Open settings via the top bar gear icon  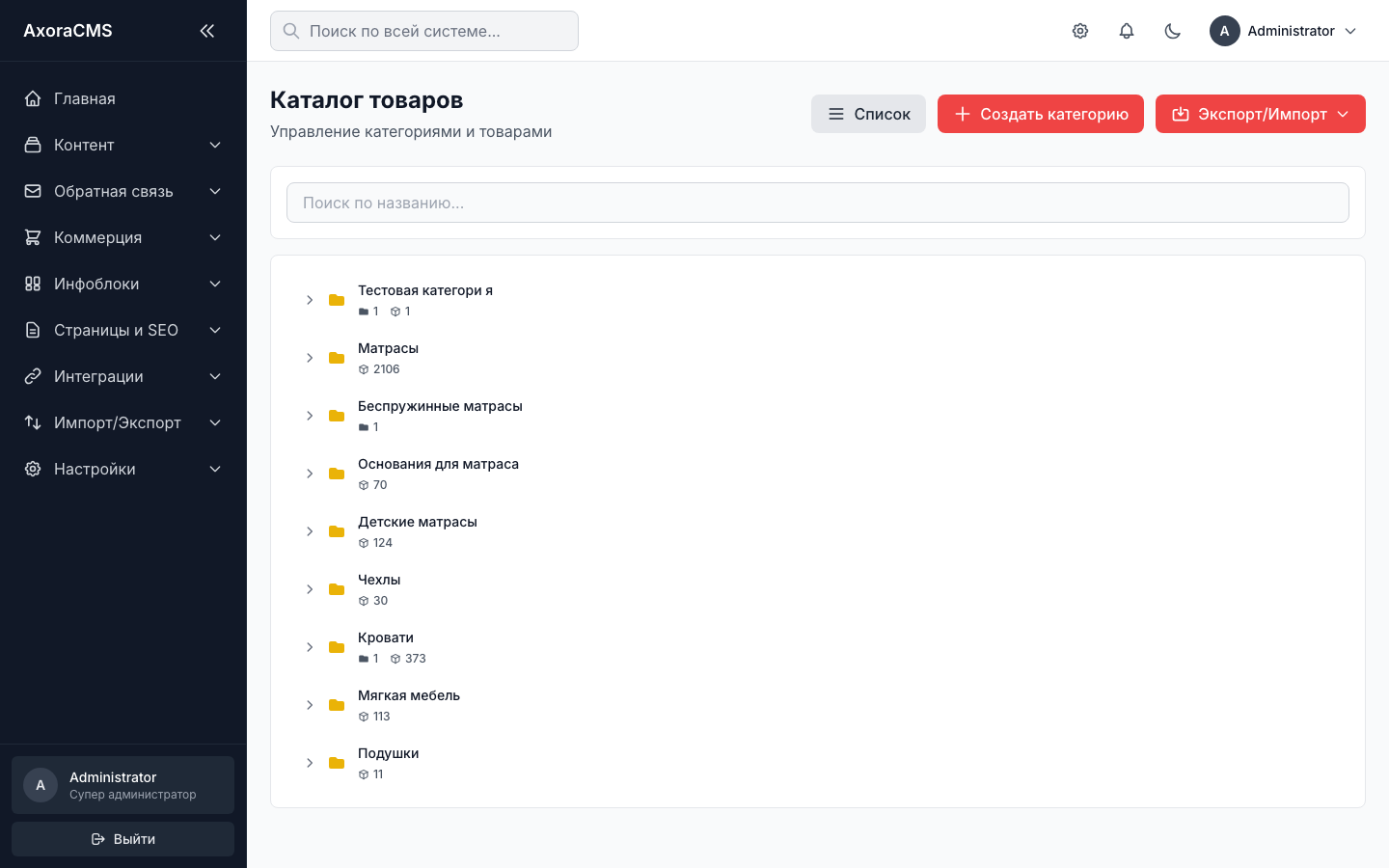tap(1080, 31)
